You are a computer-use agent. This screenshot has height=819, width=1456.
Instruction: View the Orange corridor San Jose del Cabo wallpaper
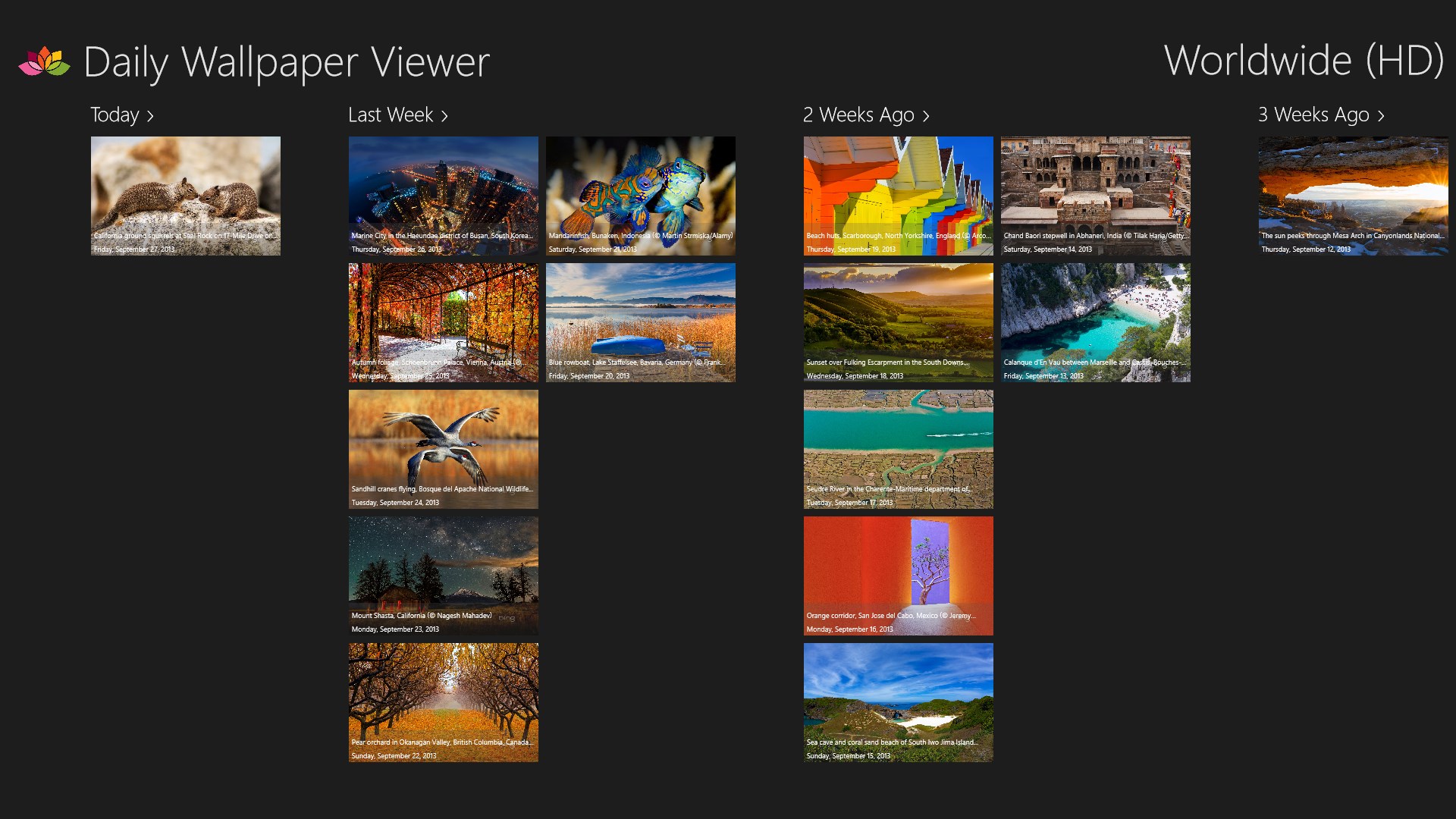[x=899, y=576]
